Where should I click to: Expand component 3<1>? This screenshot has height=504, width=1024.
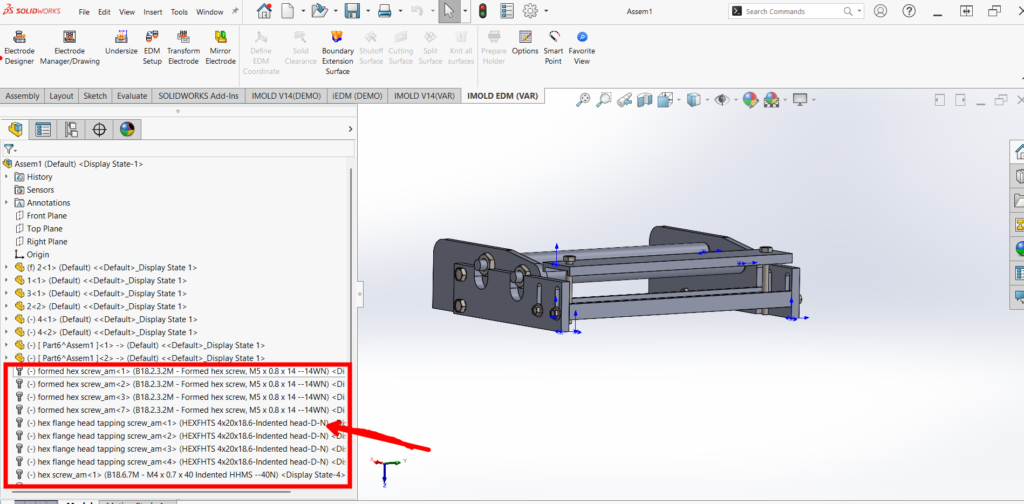point(7,293)
